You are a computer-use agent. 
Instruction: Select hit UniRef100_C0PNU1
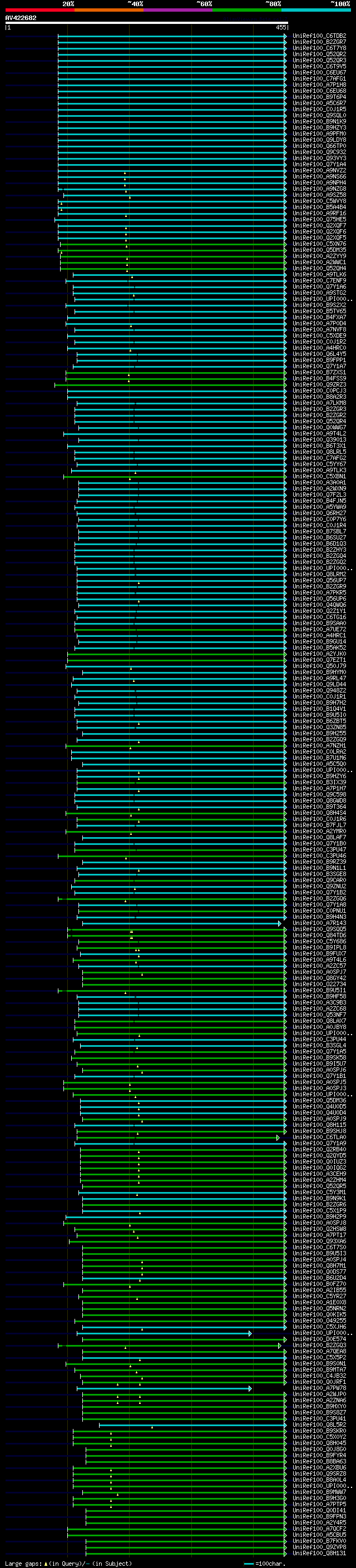click(319, 911)
